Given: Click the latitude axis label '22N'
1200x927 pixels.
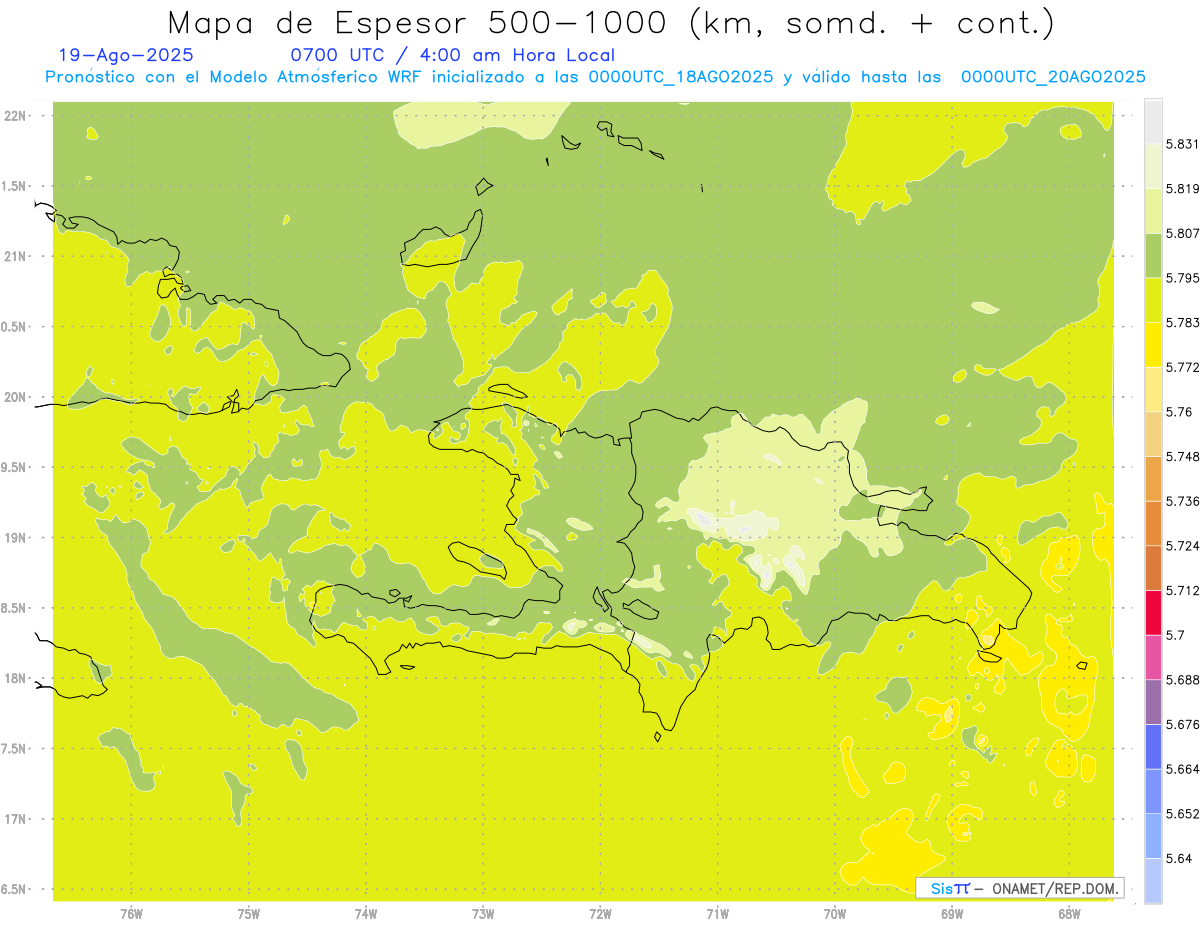Looking at the screenshot, I should coord(15,116).
